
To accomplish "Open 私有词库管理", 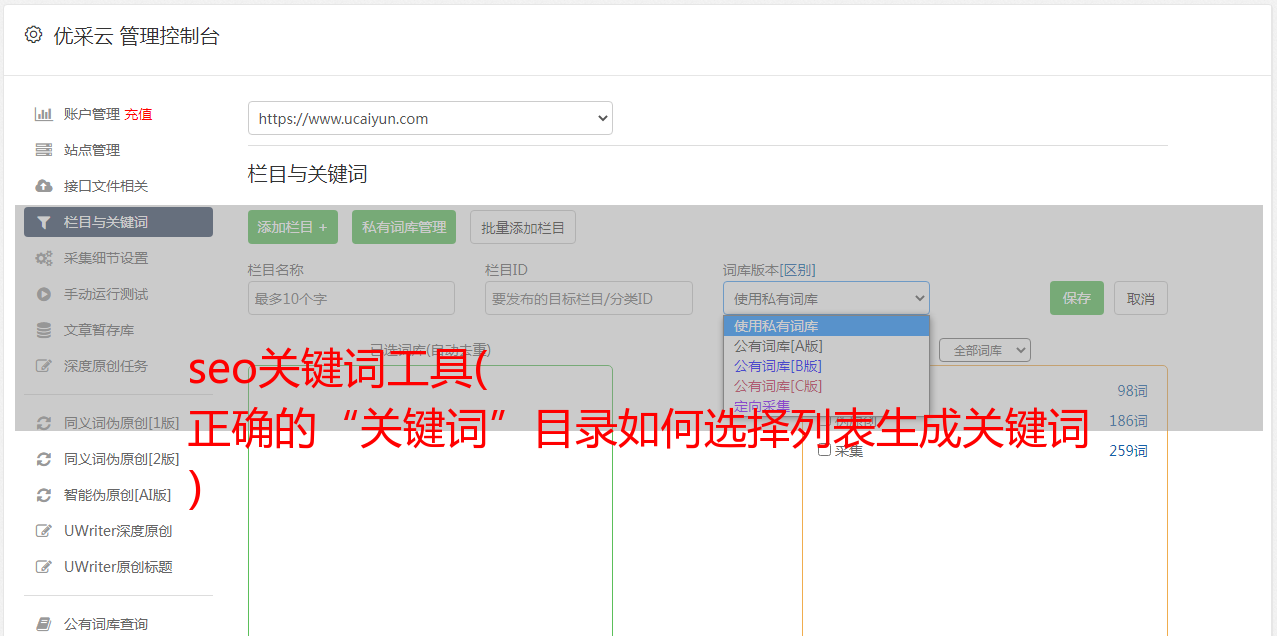I will pos(404,227).
